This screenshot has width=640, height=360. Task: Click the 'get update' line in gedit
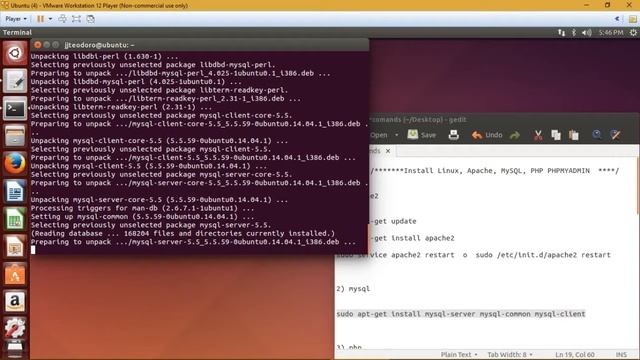tap(393, 221)
